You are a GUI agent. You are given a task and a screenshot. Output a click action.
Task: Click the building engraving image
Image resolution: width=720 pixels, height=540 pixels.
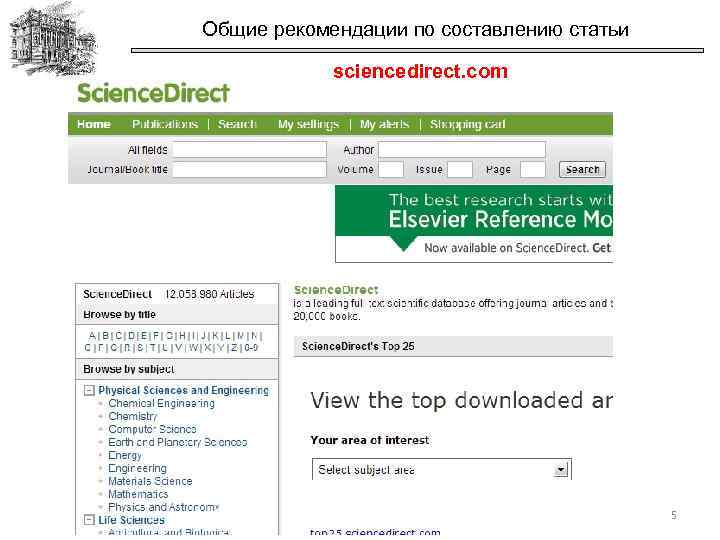point(52,39)
